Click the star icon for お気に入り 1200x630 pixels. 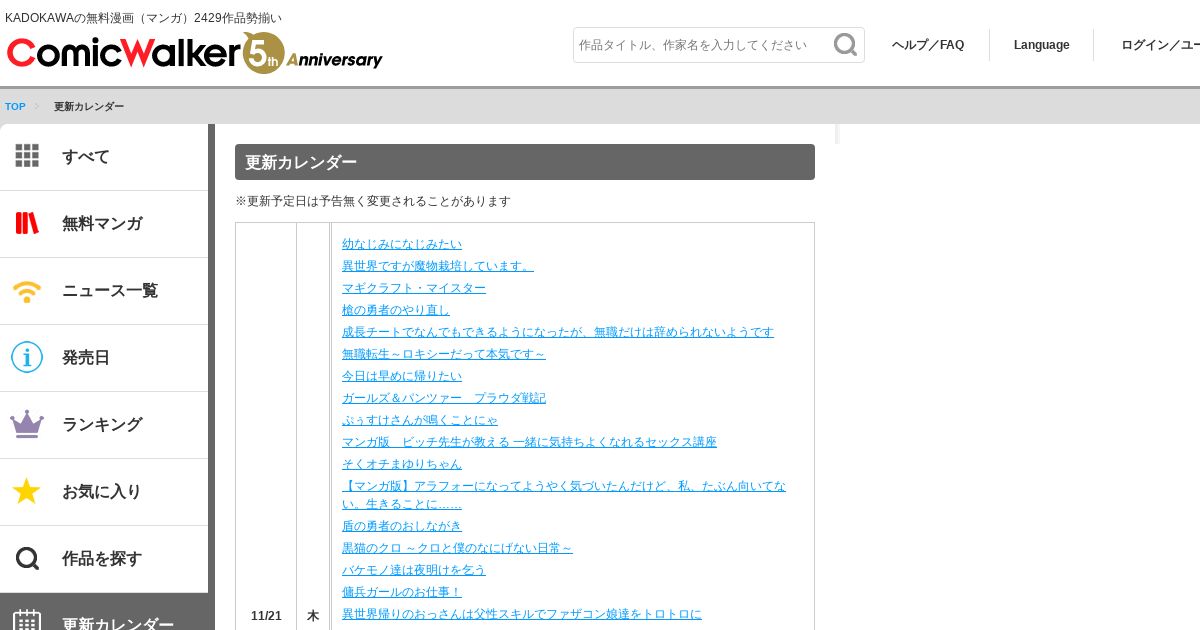27,491
